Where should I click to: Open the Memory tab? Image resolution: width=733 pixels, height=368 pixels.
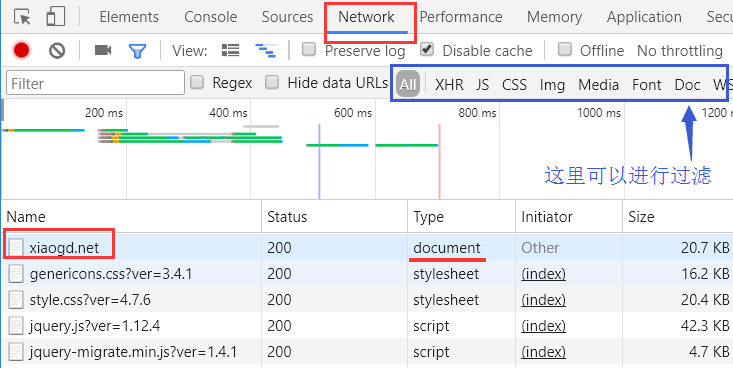[554, 17]
